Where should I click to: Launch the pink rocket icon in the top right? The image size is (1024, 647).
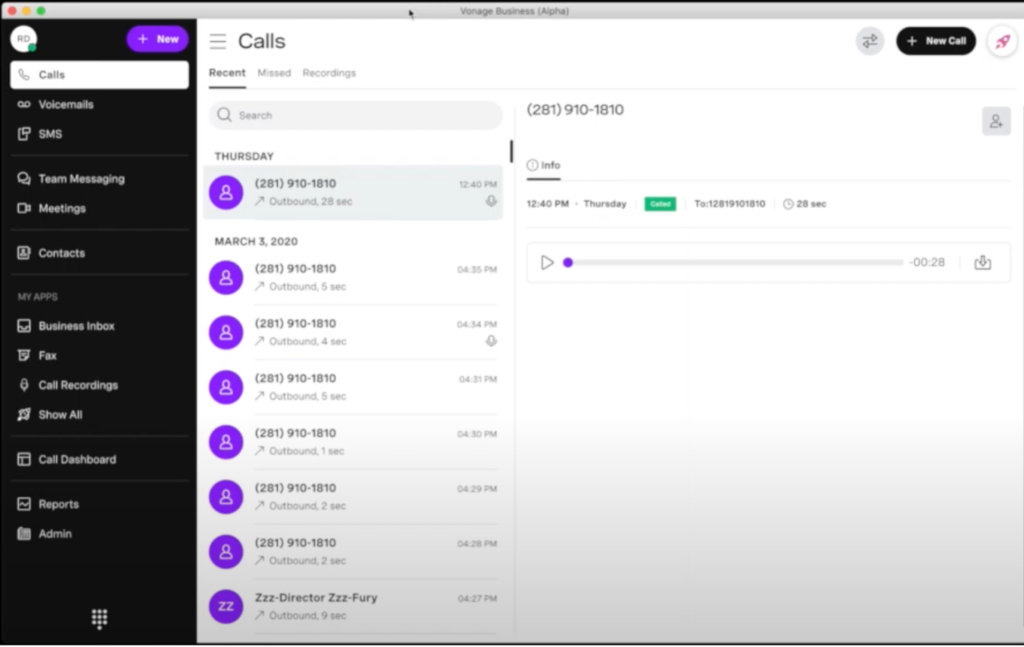(x=1001, y=41)
